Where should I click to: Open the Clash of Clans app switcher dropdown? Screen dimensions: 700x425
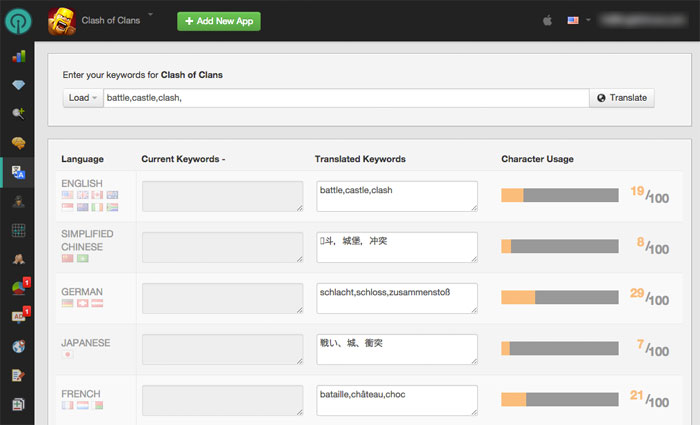[150, 14]
